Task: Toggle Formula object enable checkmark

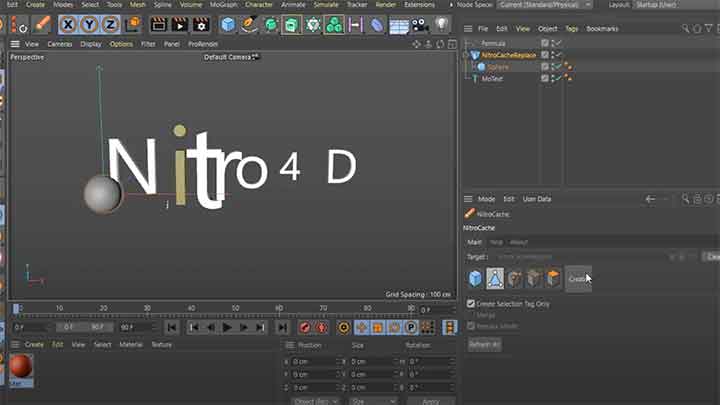Action: (x=557, y=43)
